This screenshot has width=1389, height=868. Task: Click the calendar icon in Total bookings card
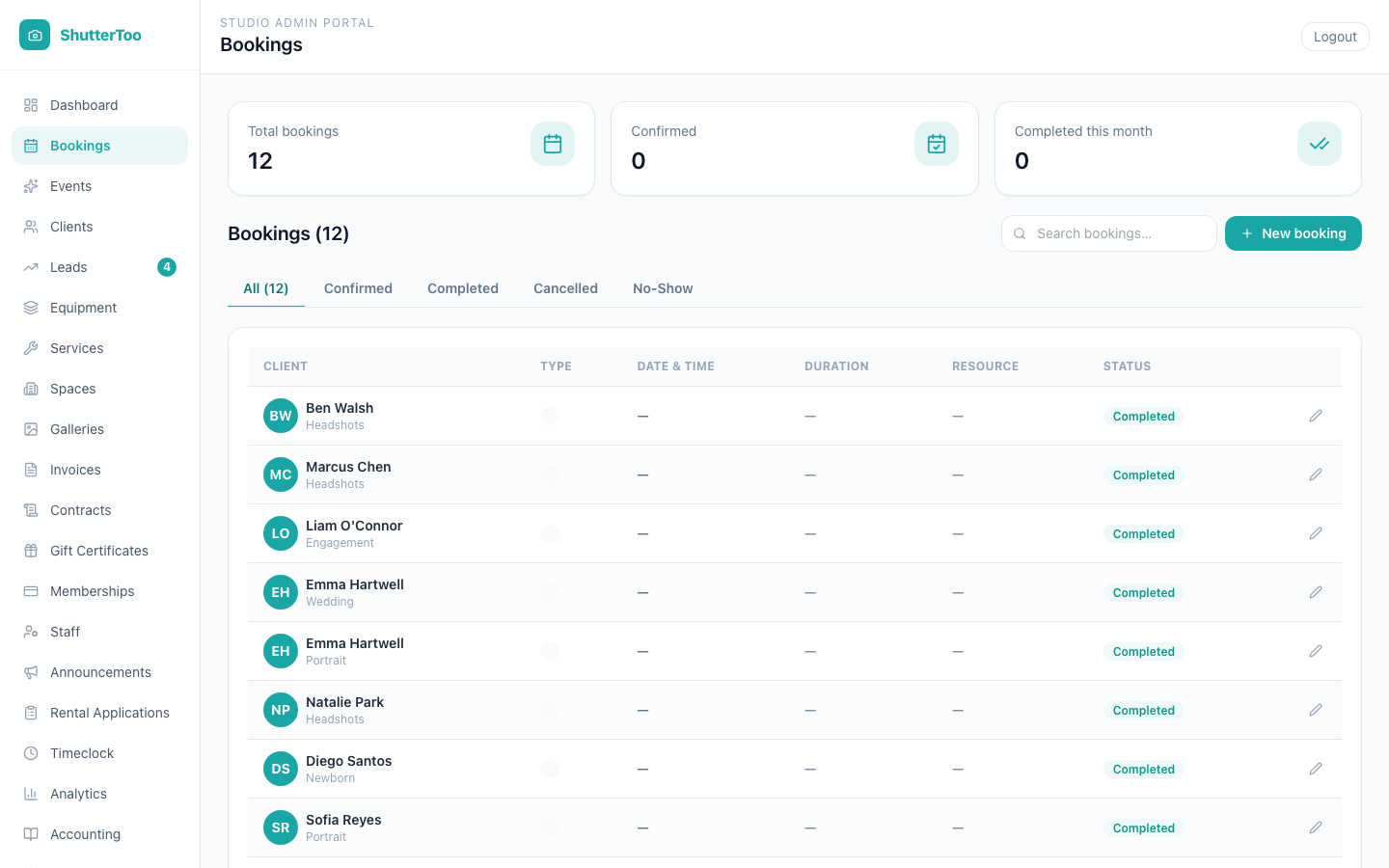tap(553, 144)
